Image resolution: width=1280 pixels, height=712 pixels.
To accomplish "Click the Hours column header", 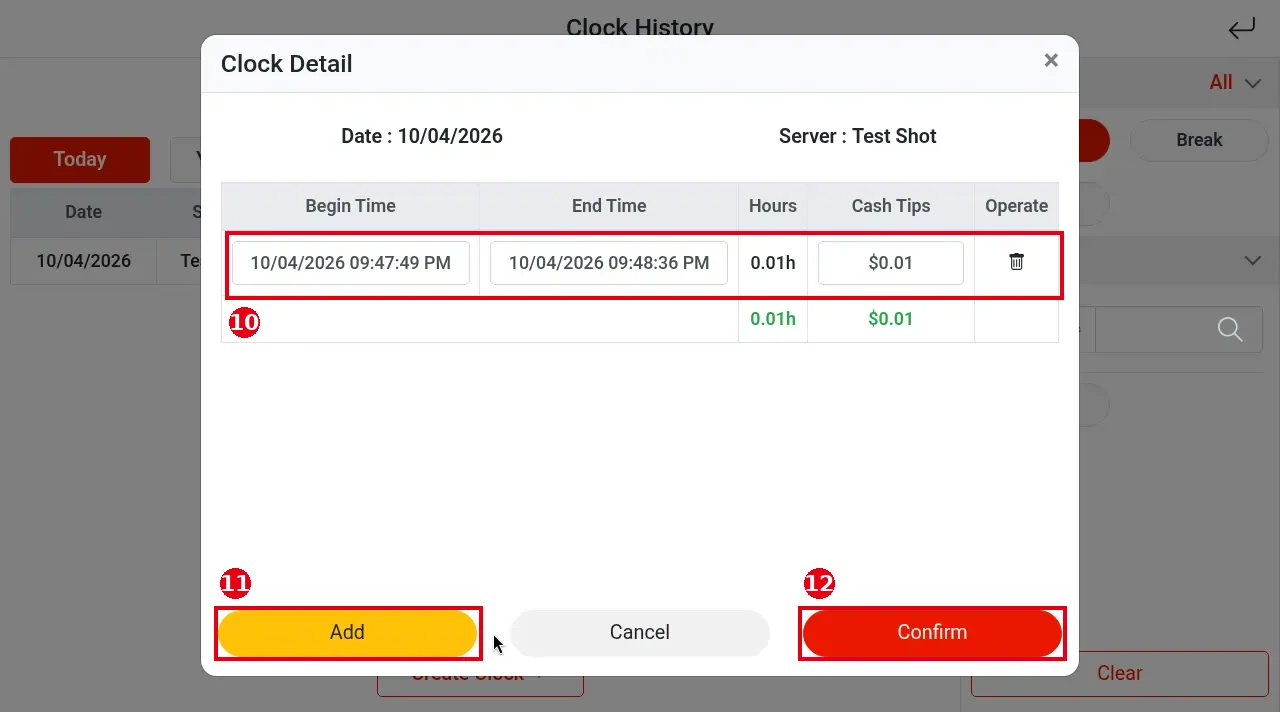I will point(773,206).
